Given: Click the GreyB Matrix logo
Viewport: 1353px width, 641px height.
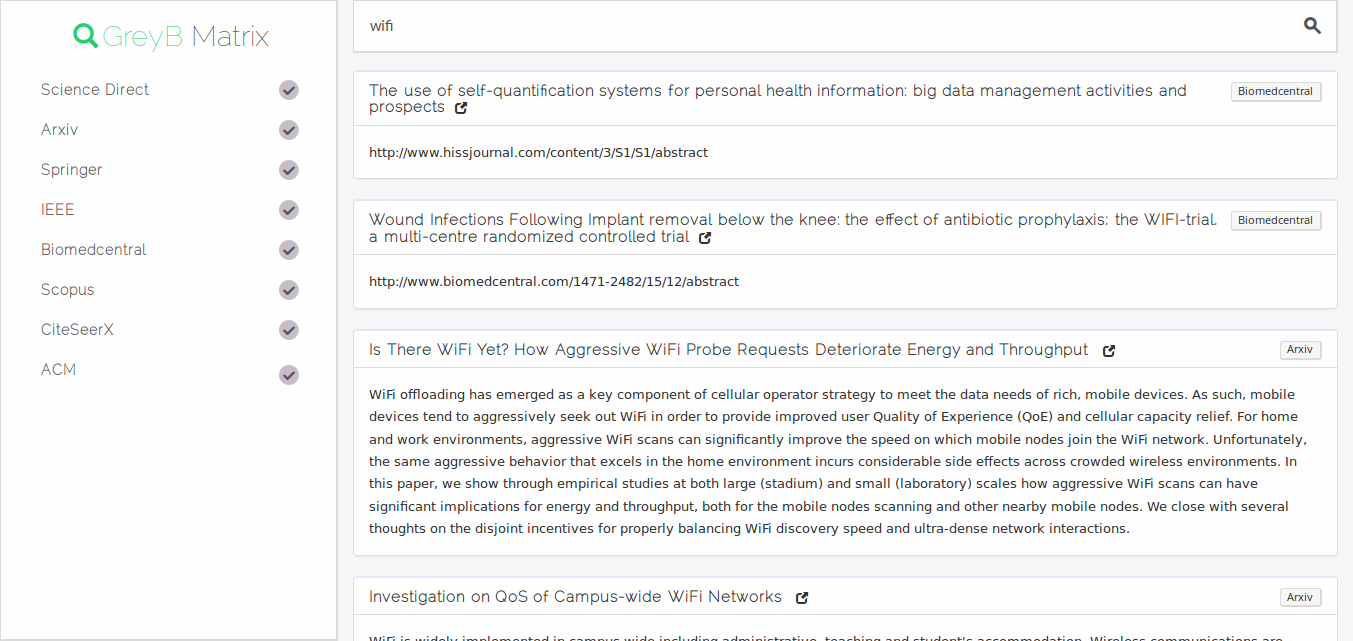Looking at the screenshot, I should click(x=171, y=37).
